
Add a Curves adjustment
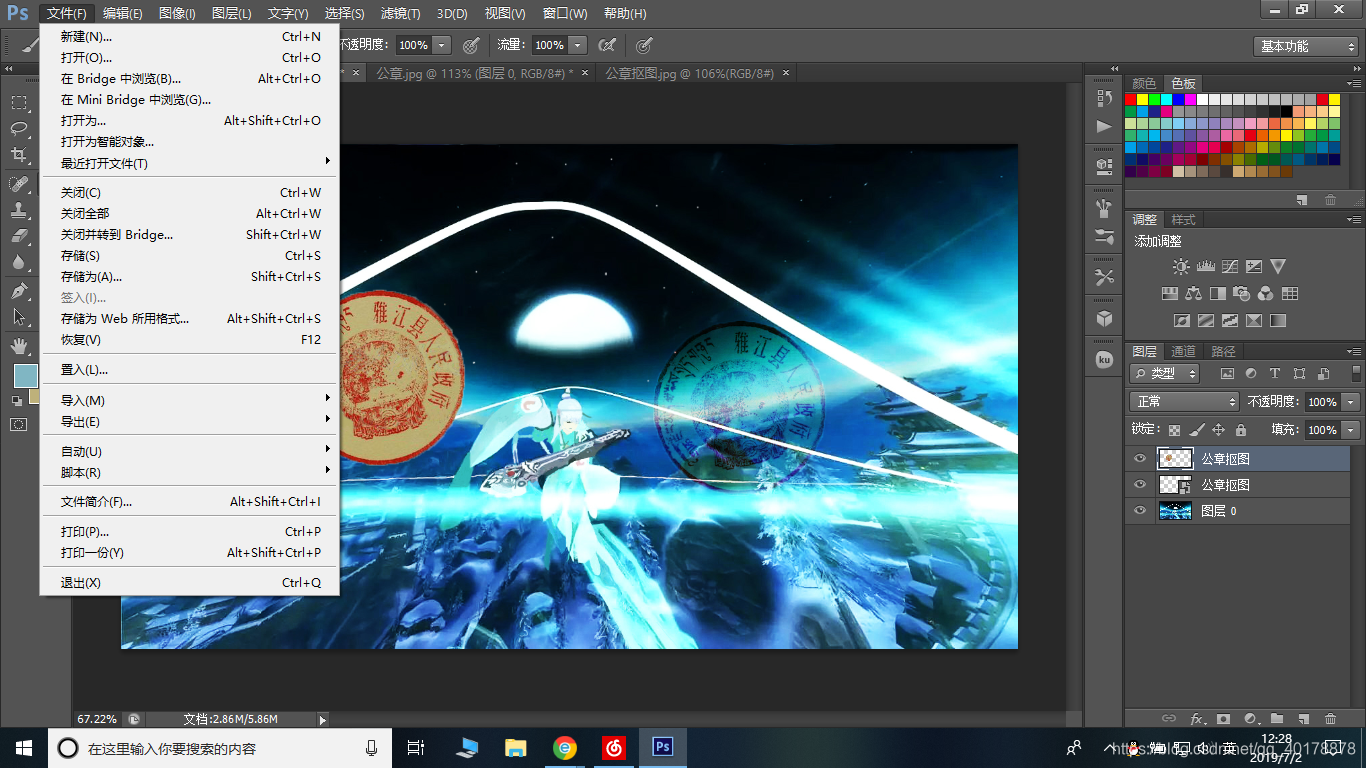[1230, 267]
